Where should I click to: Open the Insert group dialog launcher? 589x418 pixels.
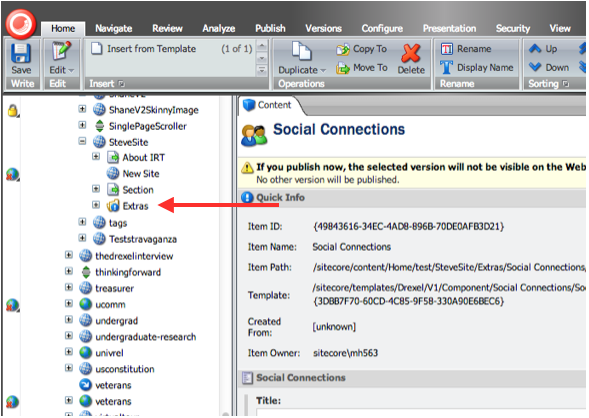[x=121, y=84]
